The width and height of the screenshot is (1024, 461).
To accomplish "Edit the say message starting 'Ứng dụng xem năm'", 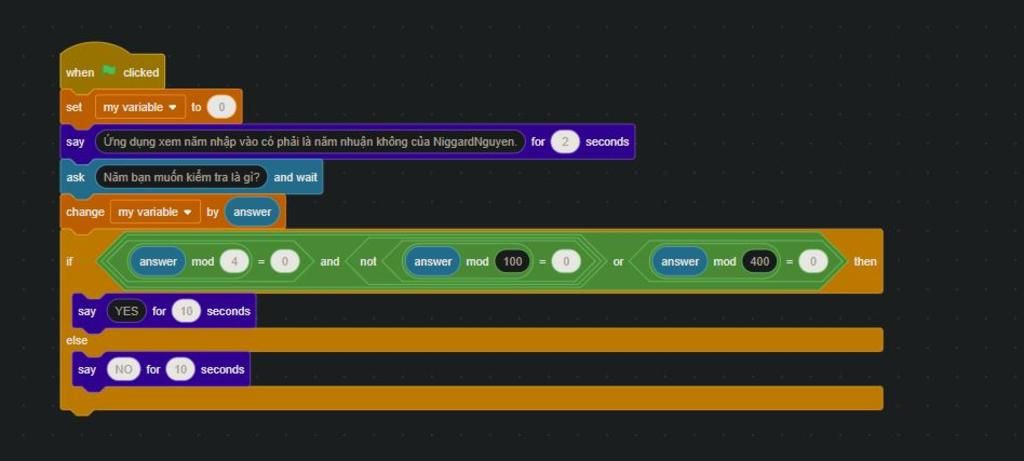I will point(310,142).
